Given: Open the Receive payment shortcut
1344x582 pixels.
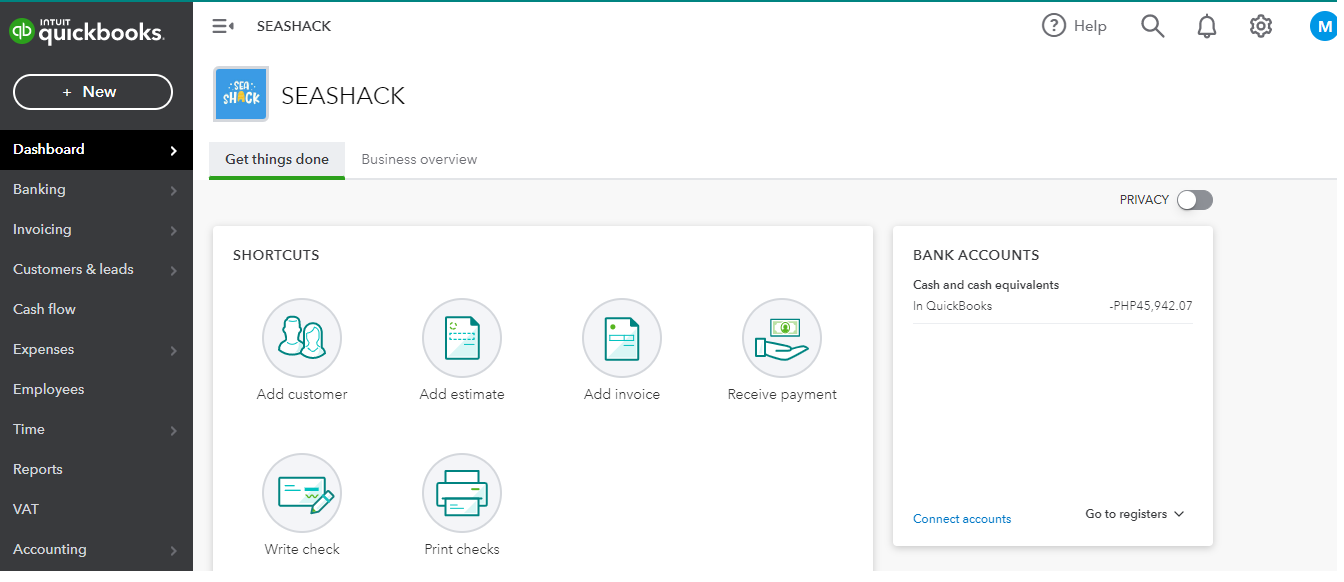Looking at the screenshot, I should (782, 338).
